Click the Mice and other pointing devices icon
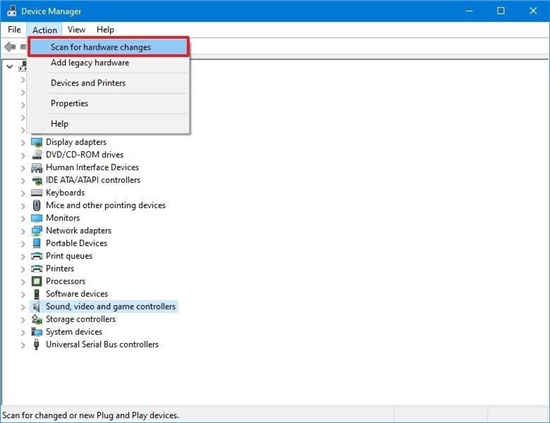550x423 pixels. [x=36, y=205]
